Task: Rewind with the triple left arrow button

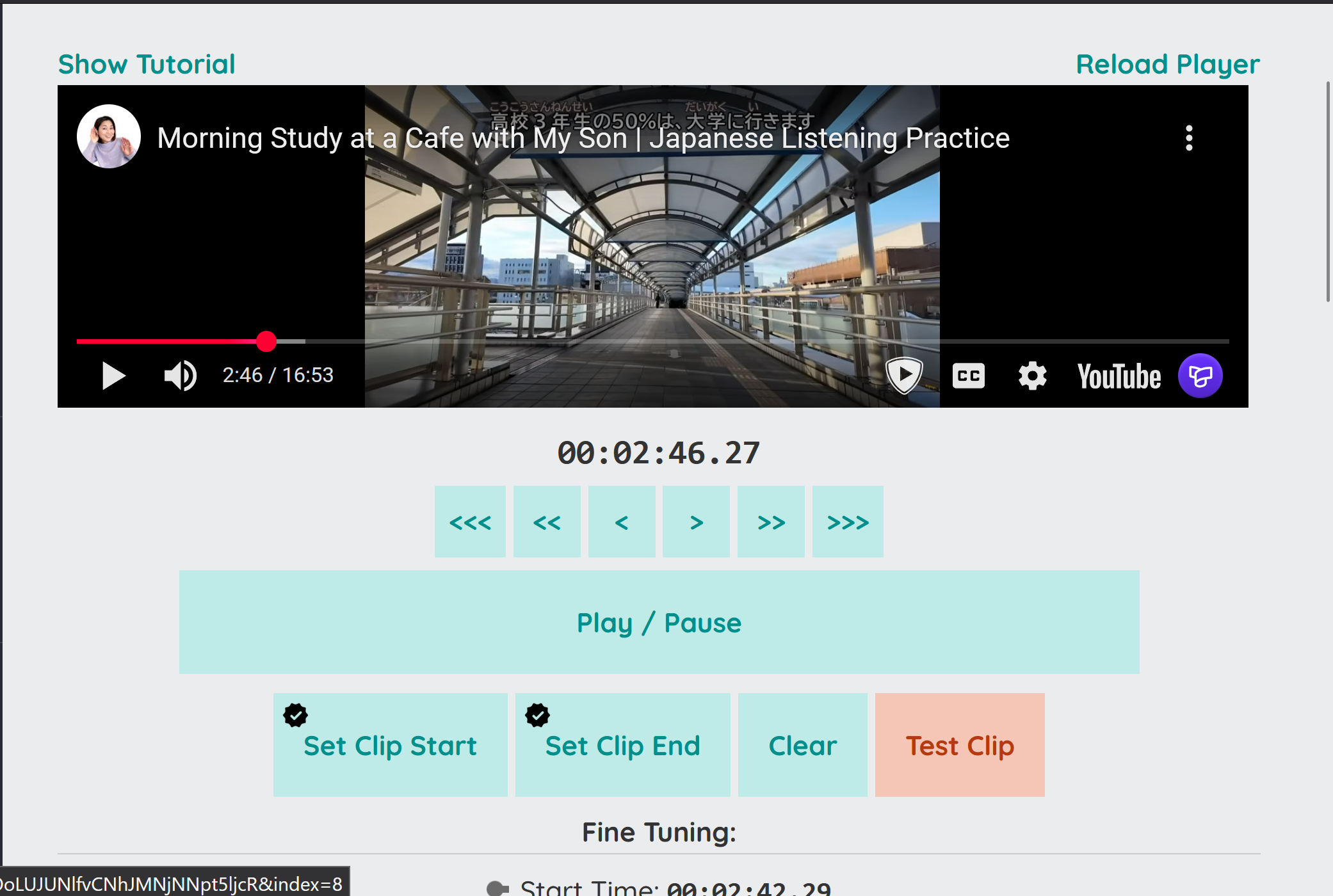Action: coord(470,522)
